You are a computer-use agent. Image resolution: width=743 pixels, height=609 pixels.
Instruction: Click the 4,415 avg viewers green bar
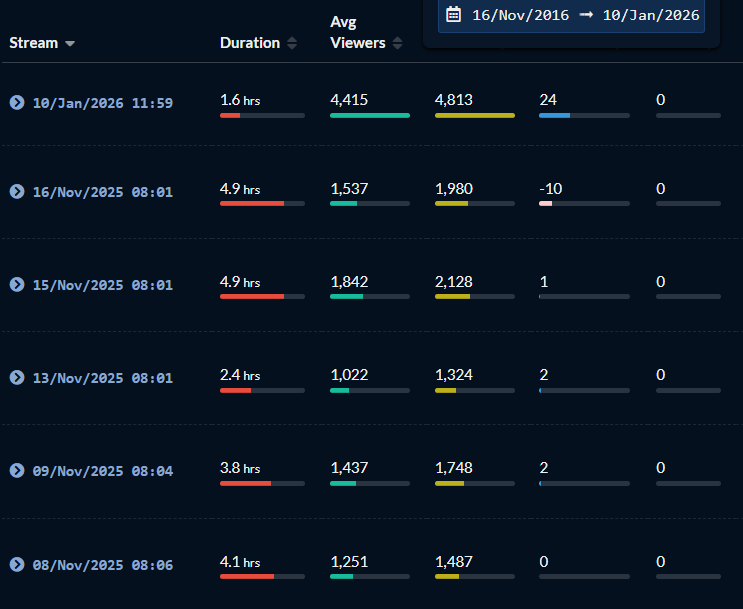(370, 116)
